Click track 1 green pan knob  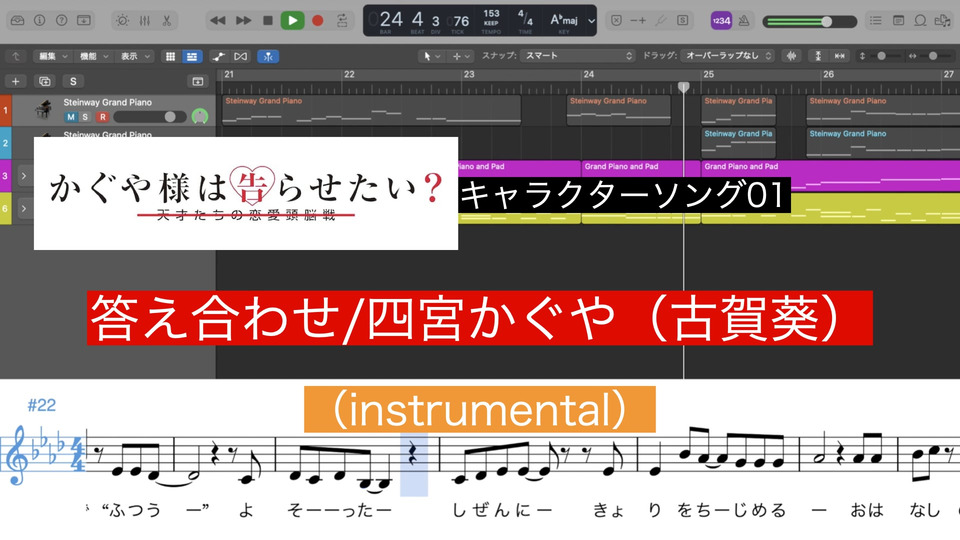point(200,116)
